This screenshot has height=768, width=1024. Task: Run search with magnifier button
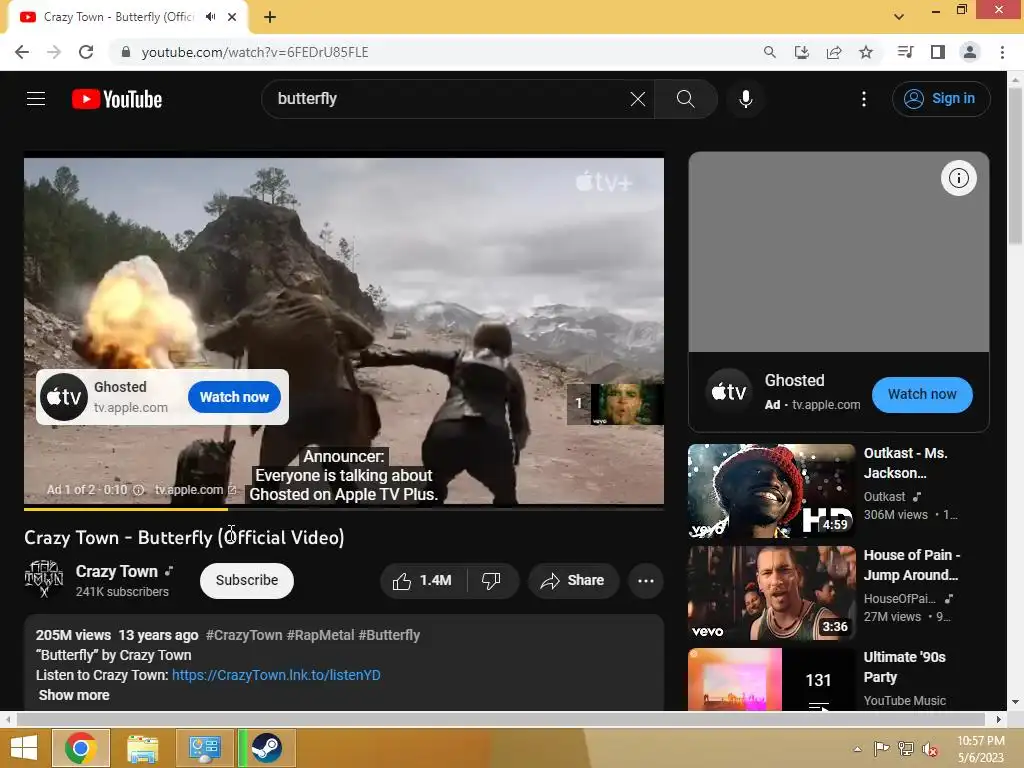point(685,99)
